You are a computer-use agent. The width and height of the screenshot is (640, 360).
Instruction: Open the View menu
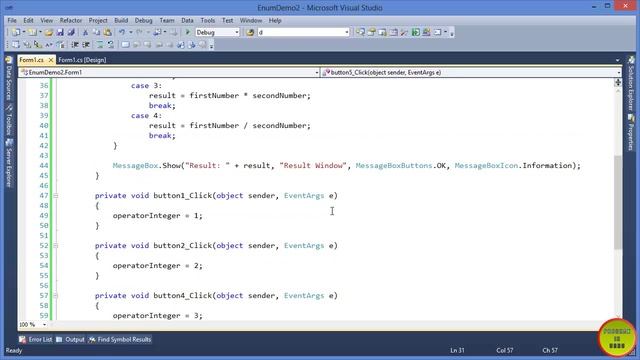pos(46,20)
